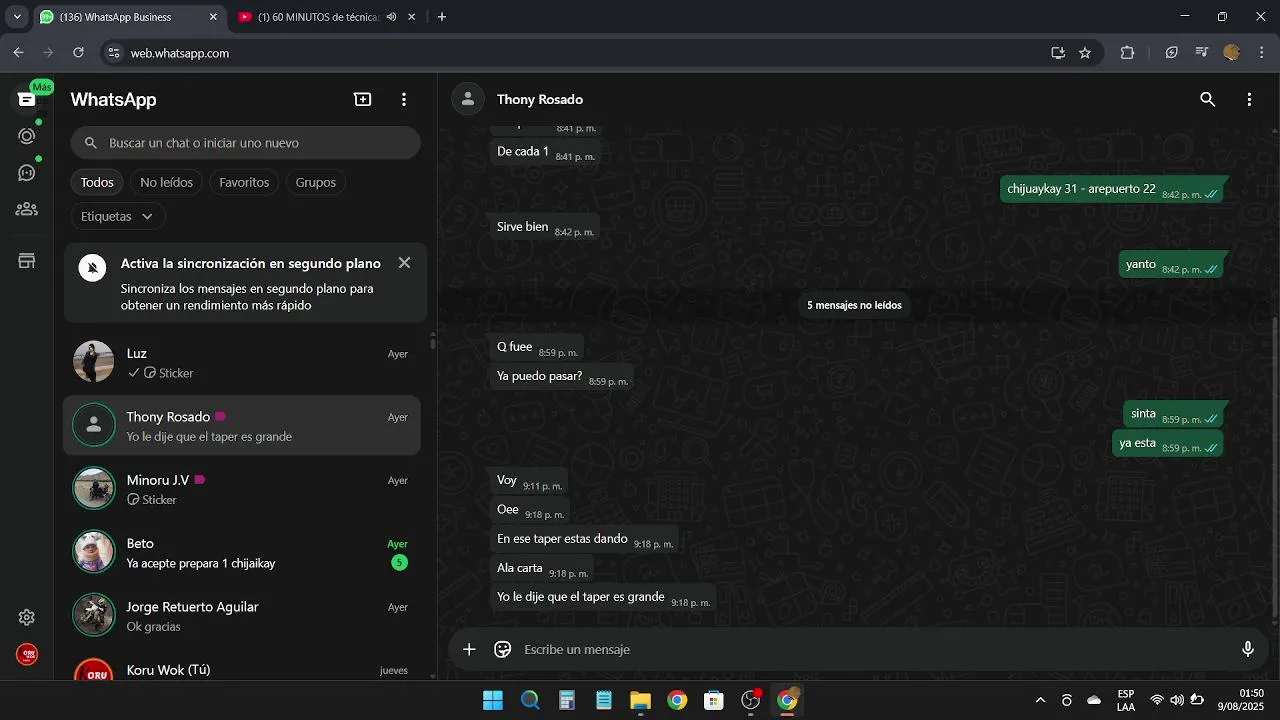
Task: Start a new chat icon
Action: [362, 99]
